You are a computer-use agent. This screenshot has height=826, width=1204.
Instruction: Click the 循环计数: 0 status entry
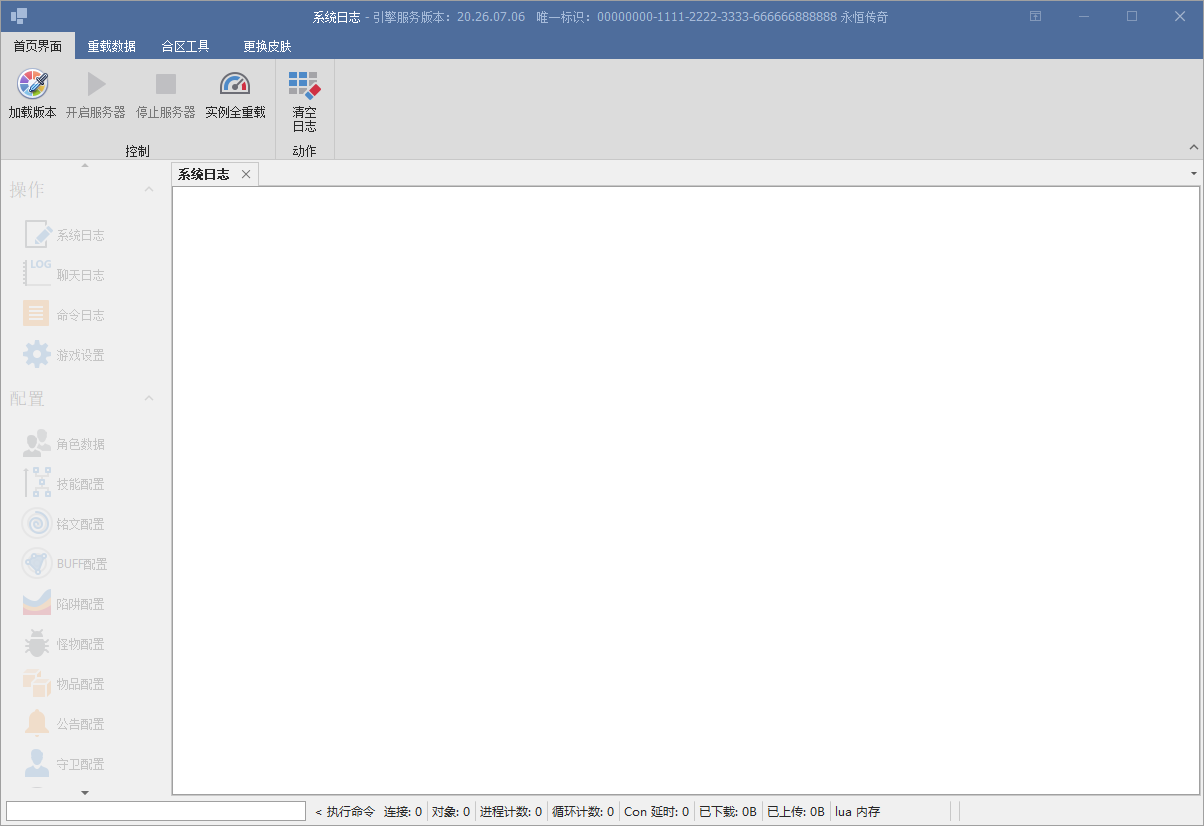tap(583, 812)
